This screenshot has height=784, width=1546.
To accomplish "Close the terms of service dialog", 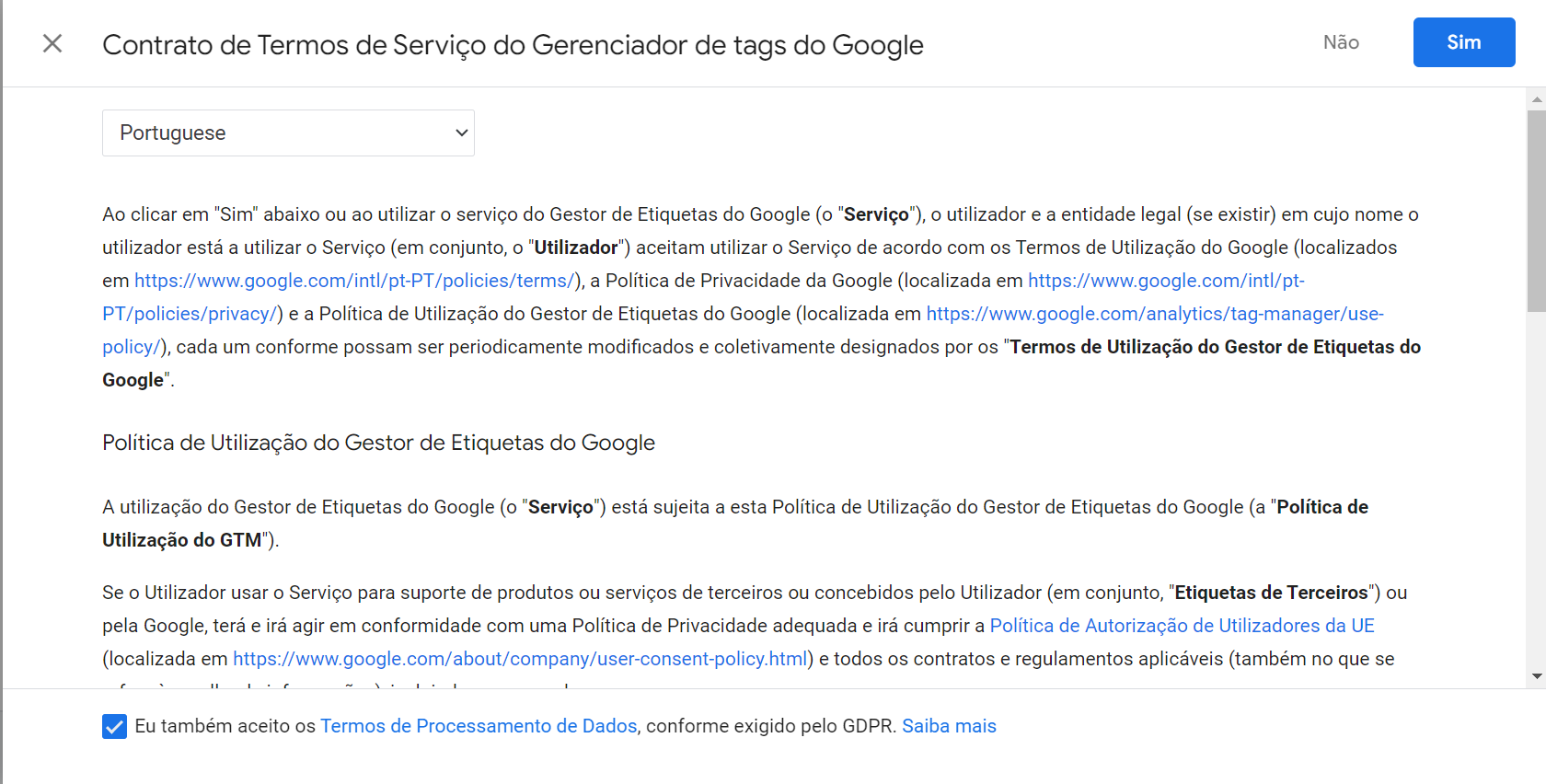I will pyautogui.click(x=52, y=43).
